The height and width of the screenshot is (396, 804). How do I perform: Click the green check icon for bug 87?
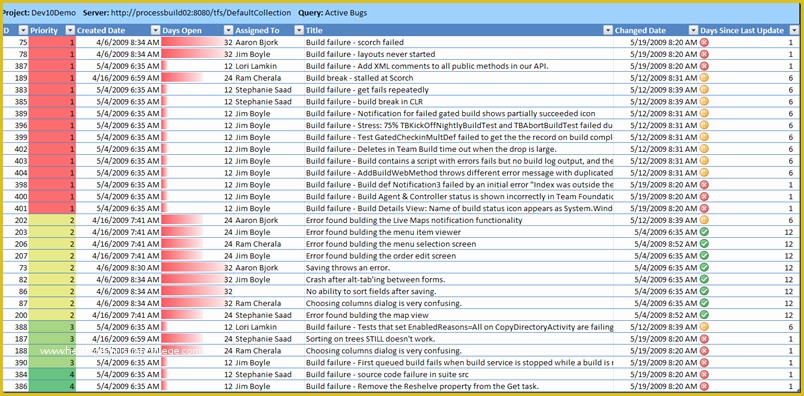point(705,303)
